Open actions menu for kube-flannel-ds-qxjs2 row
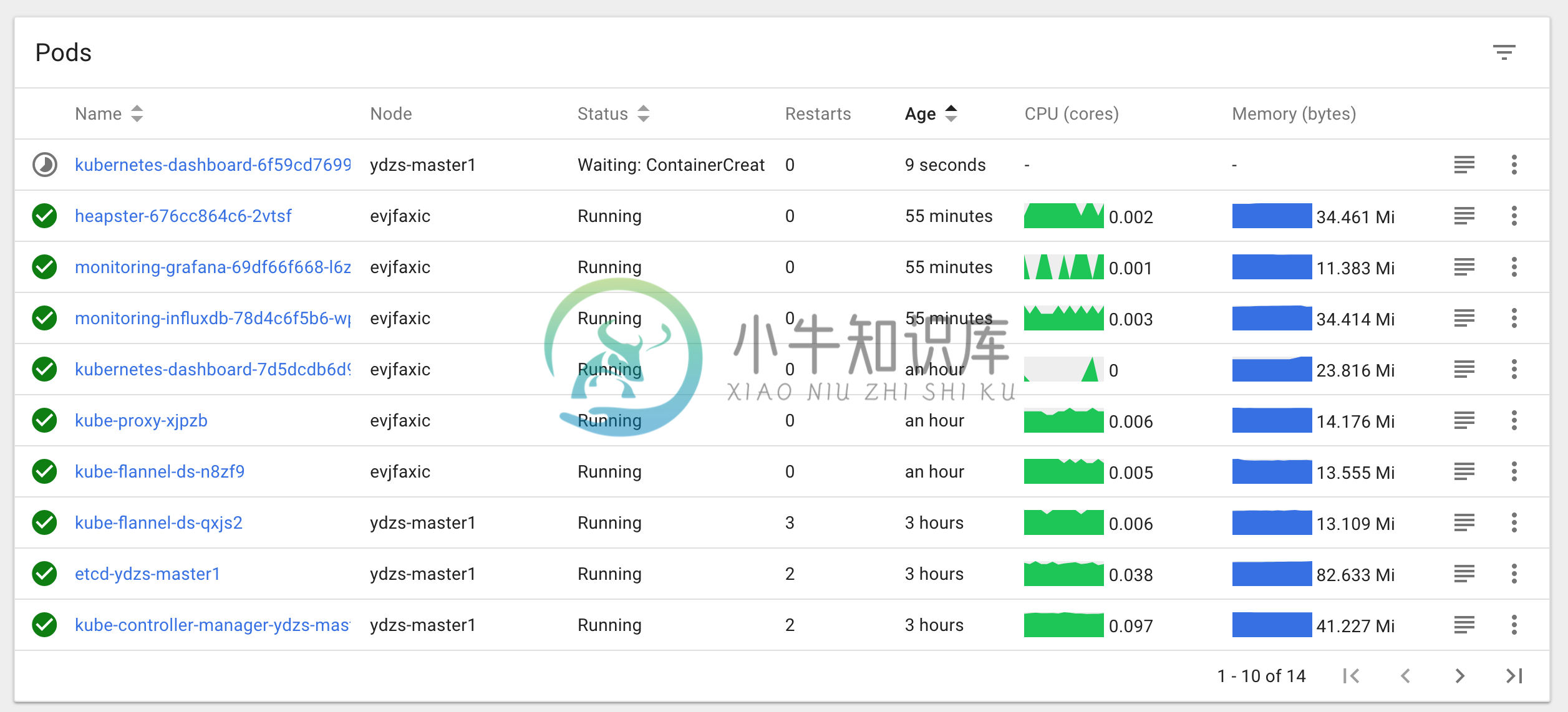Screen dimensions: 1568x712 coord(1514,522)
